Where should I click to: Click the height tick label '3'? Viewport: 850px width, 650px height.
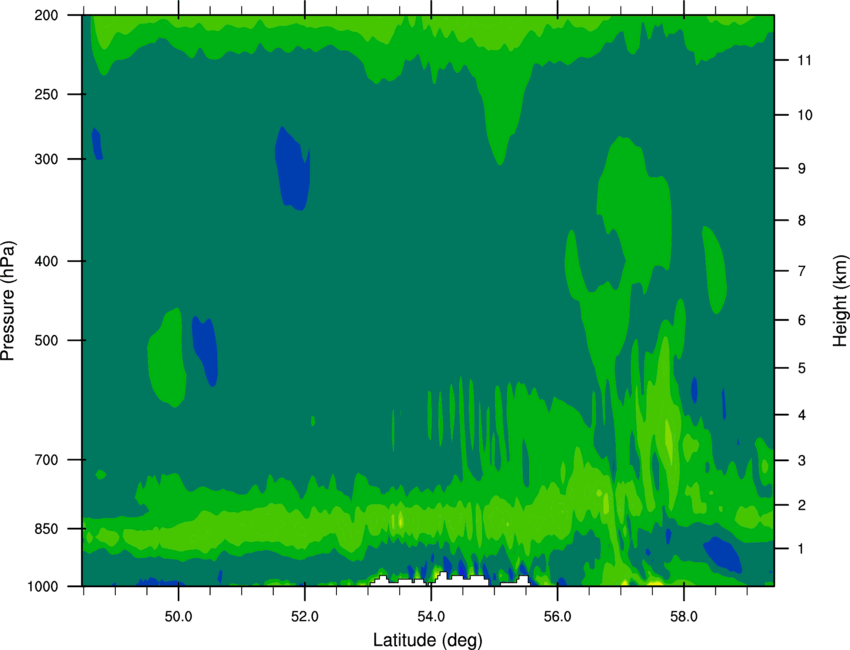pos(802,460)
